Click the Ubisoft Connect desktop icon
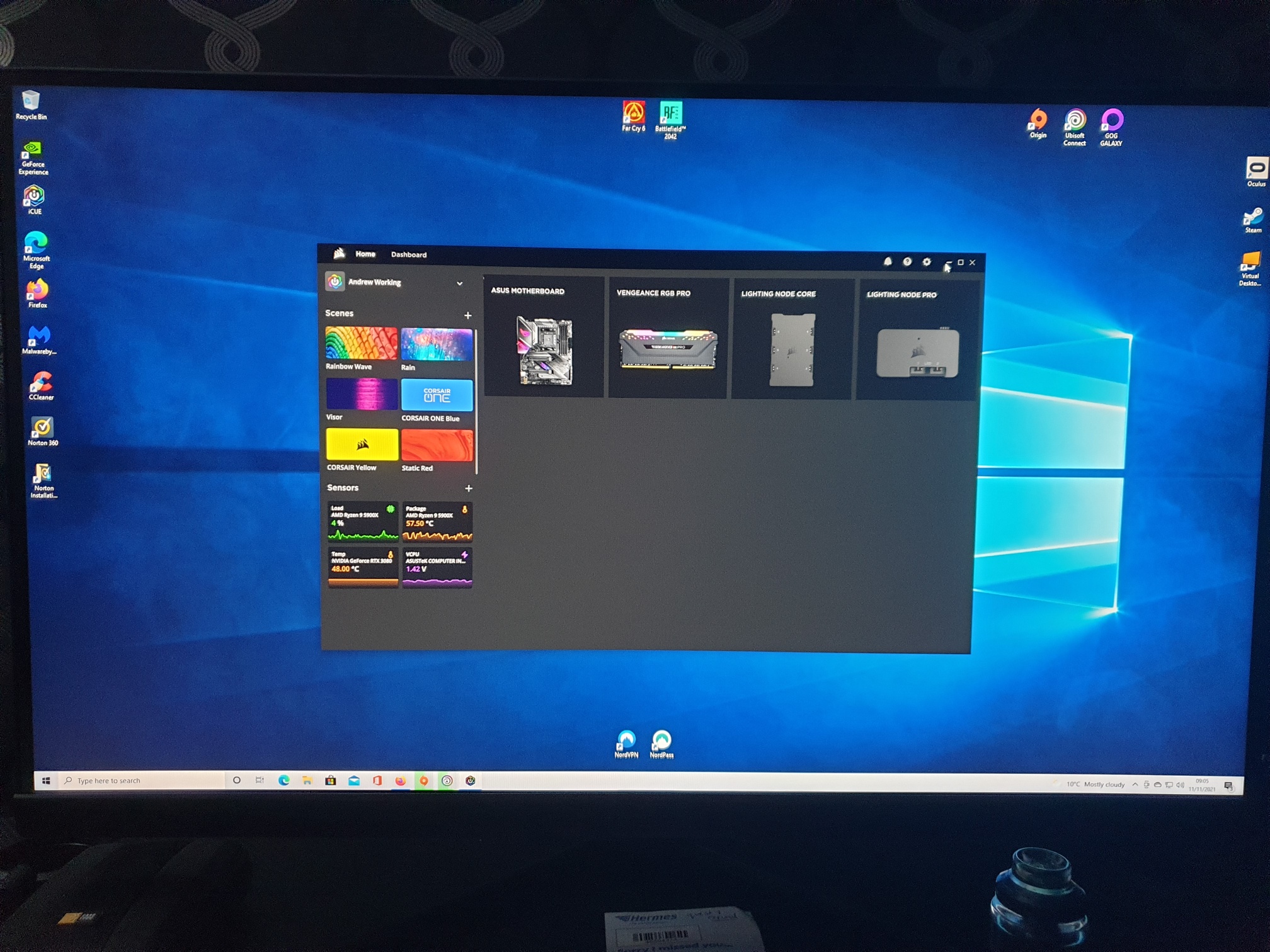Image resolution: width=1270 pixels, height=952 pixels. 1075,128
